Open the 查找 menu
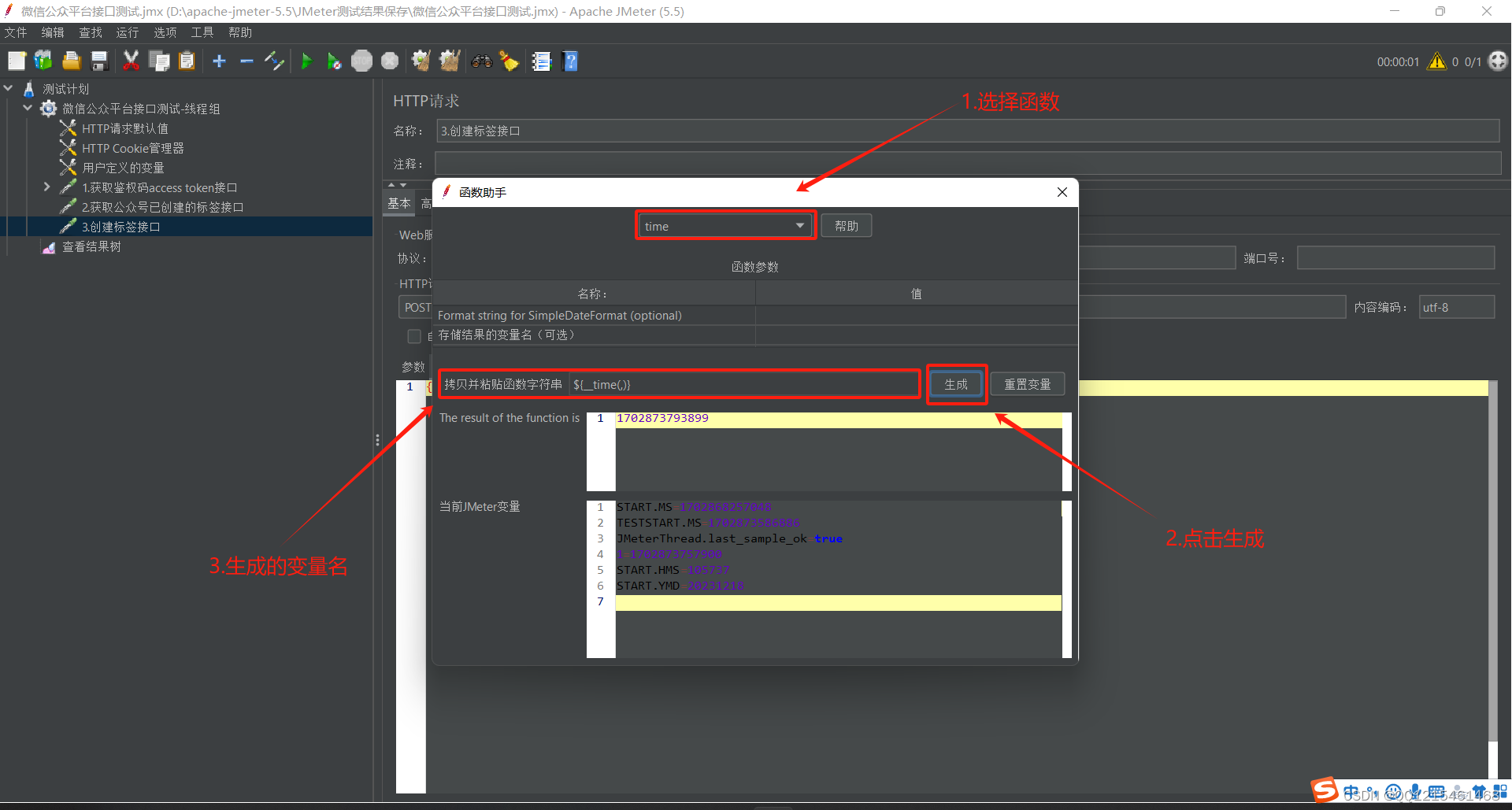Viewport: 1512px width, 810px height. (x=91, y=32)
